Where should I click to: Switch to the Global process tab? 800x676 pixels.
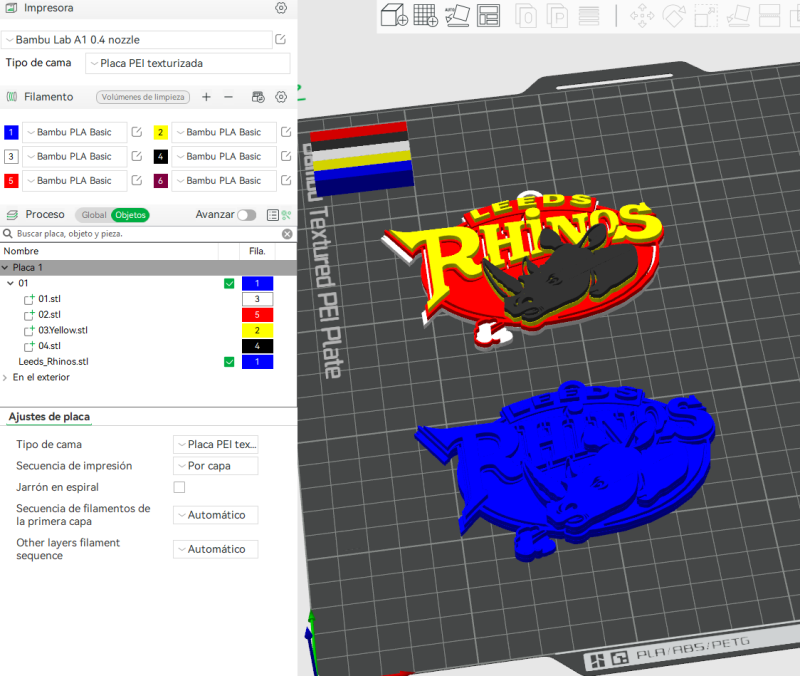(94, 215)
